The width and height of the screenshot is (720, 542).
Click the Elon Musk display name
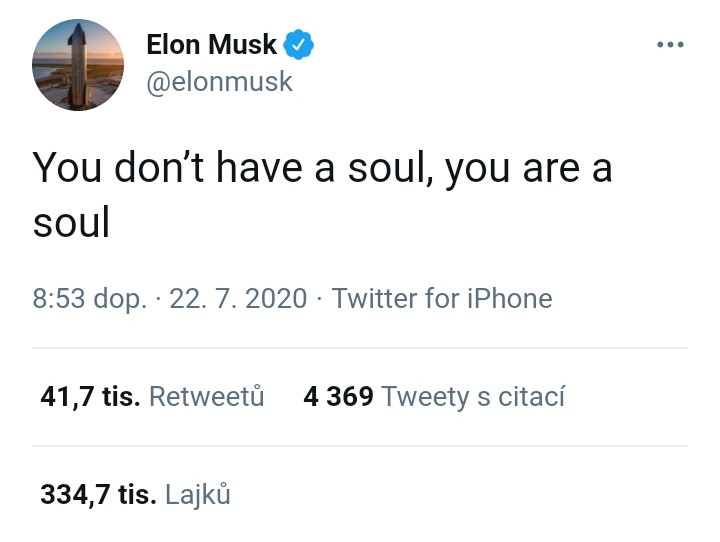(x=211, y=44)
